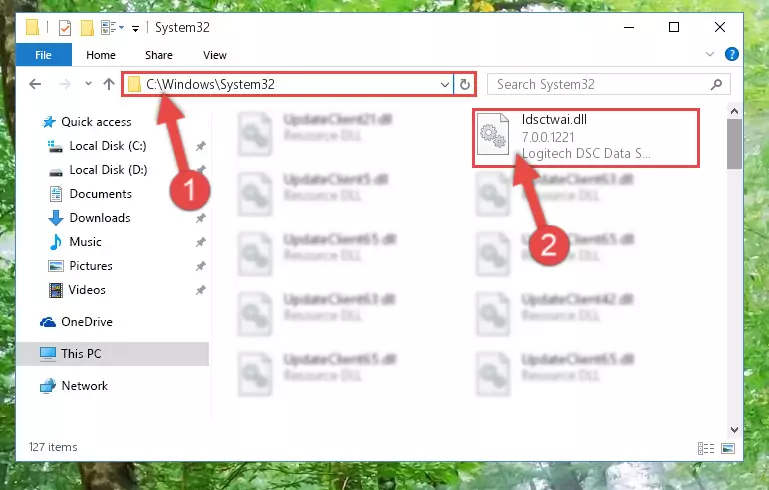Open Pictures in the sidebar

click(x=81, y=266)
